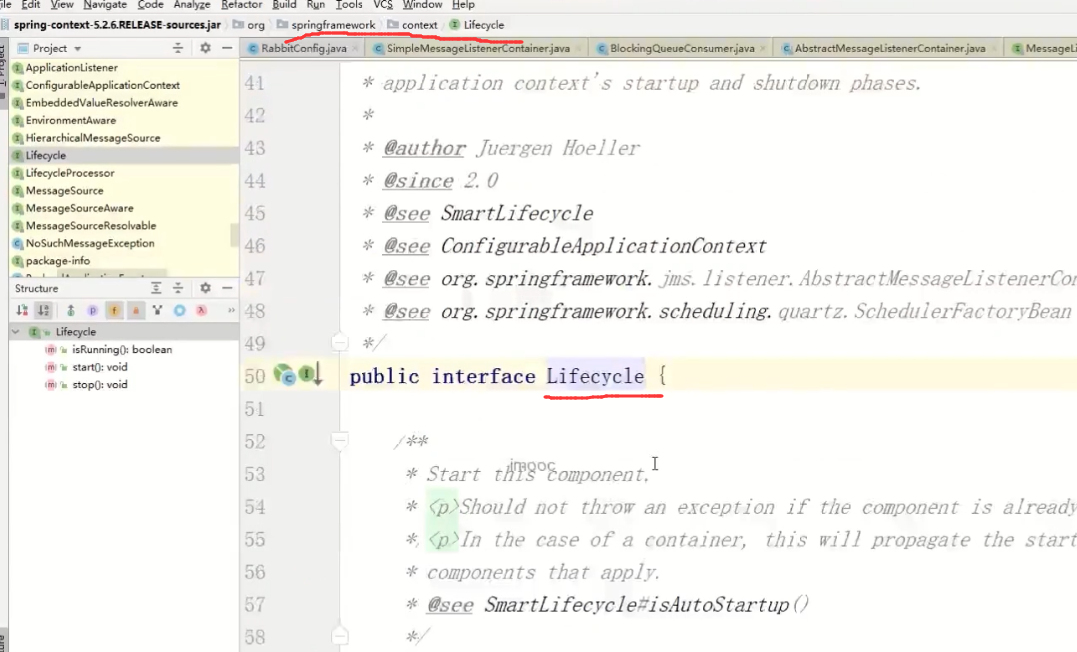Collapse the Javadoc fold marker at line 49
1077x652 pixels.
339,341
